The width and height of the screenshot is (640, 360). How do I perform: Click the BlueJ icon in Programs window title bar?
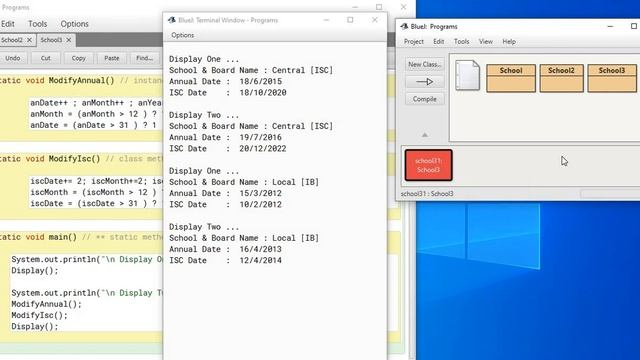pos(404,26)
